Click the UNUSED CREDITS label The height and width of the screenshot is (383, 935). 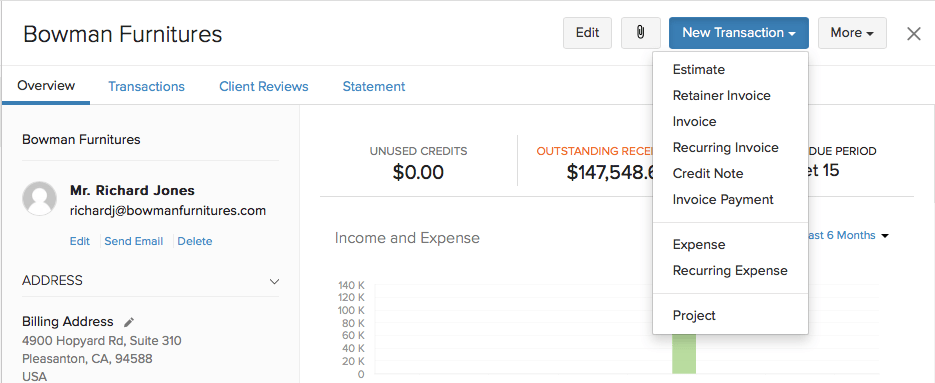419,152
